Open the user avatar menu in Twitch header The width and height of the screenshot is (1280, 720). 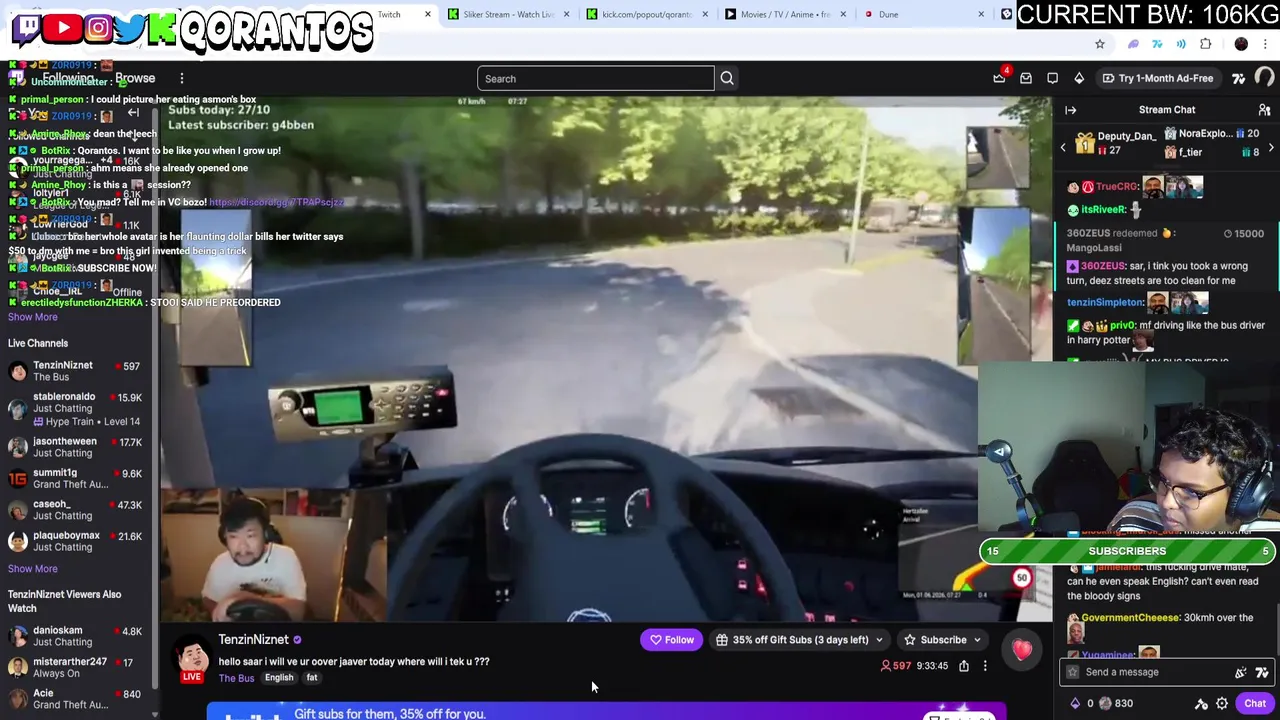[x=1265, y=78]
